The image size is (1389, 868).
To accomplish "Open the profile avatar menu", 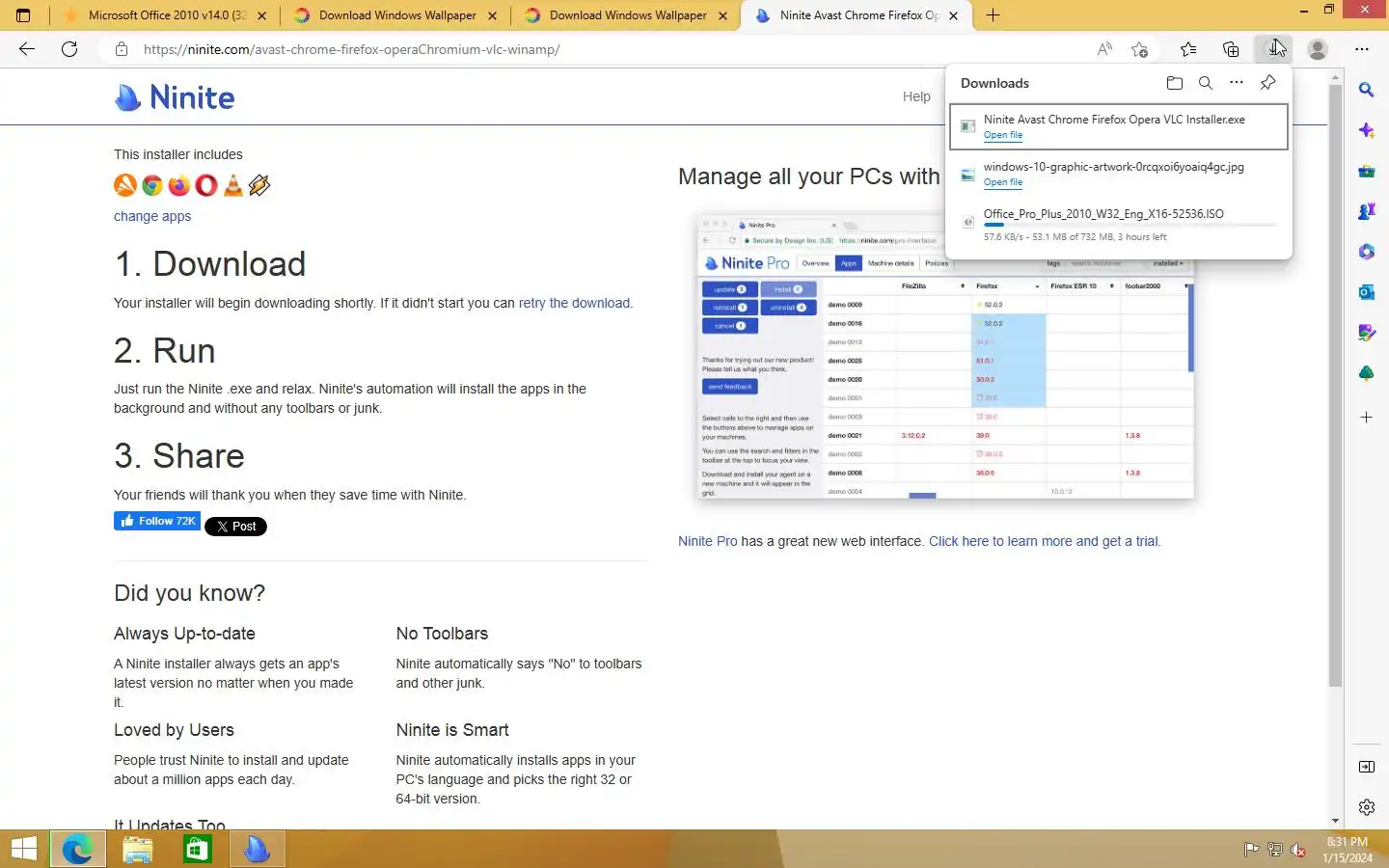I will pyautogui.click(x=1318, y=49).
